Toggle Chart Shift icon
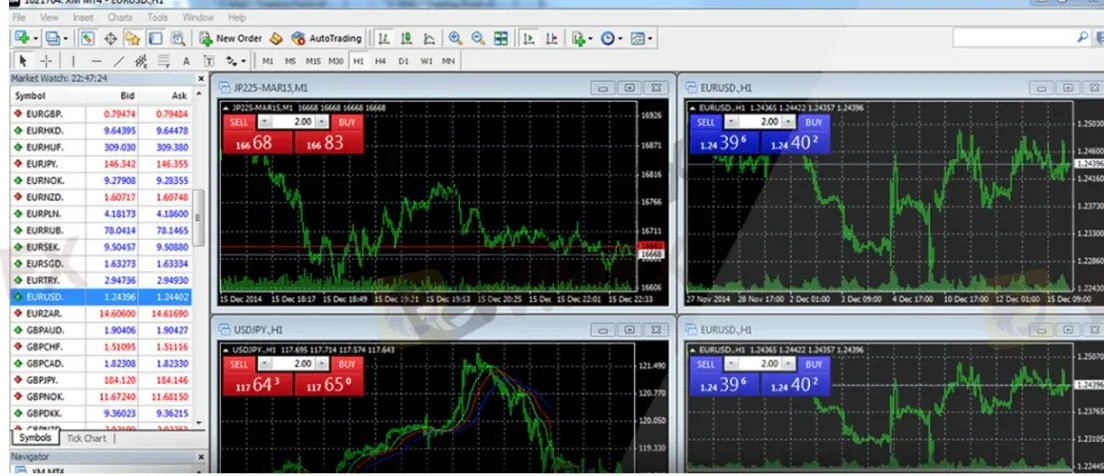The height and width of the screenshot is (476, 1104). [x=551, y=38]
